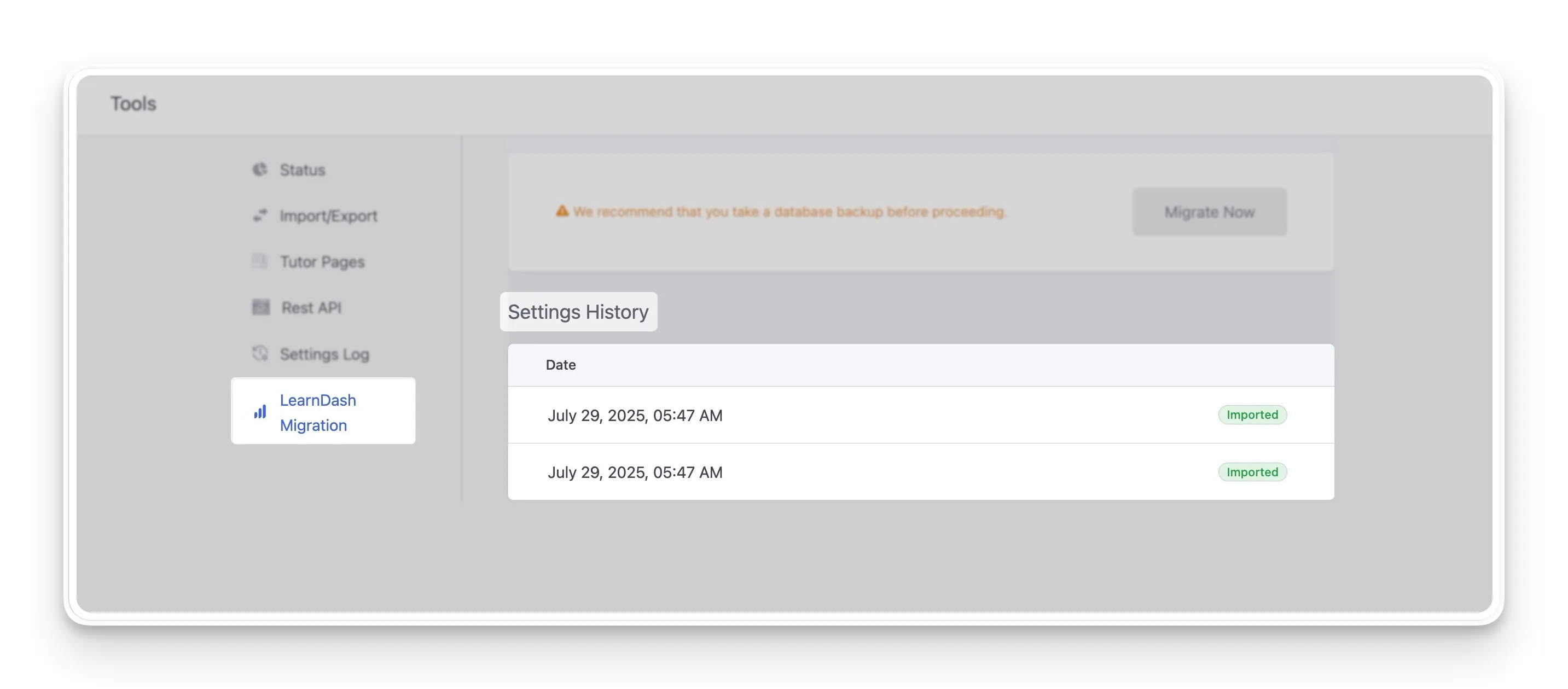Click the LearnDash Migration bar chart icon
Viewport: 1568px width, 689px height.
[260, 412]
